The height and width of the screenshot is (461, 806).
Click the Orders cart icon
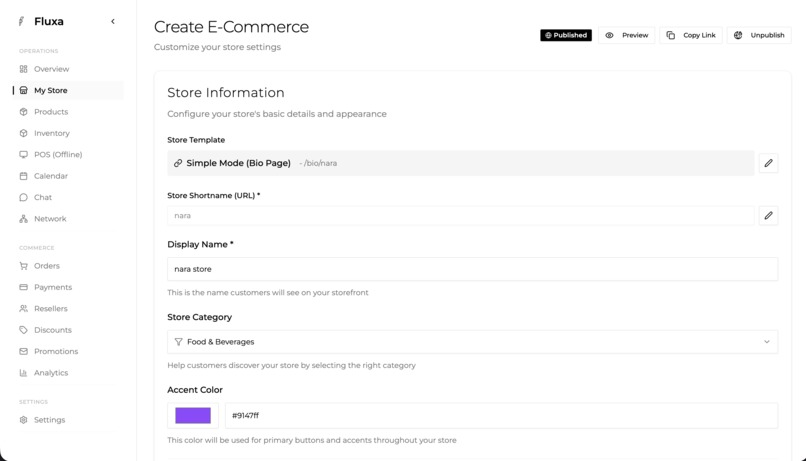click(x=23, y=266)
